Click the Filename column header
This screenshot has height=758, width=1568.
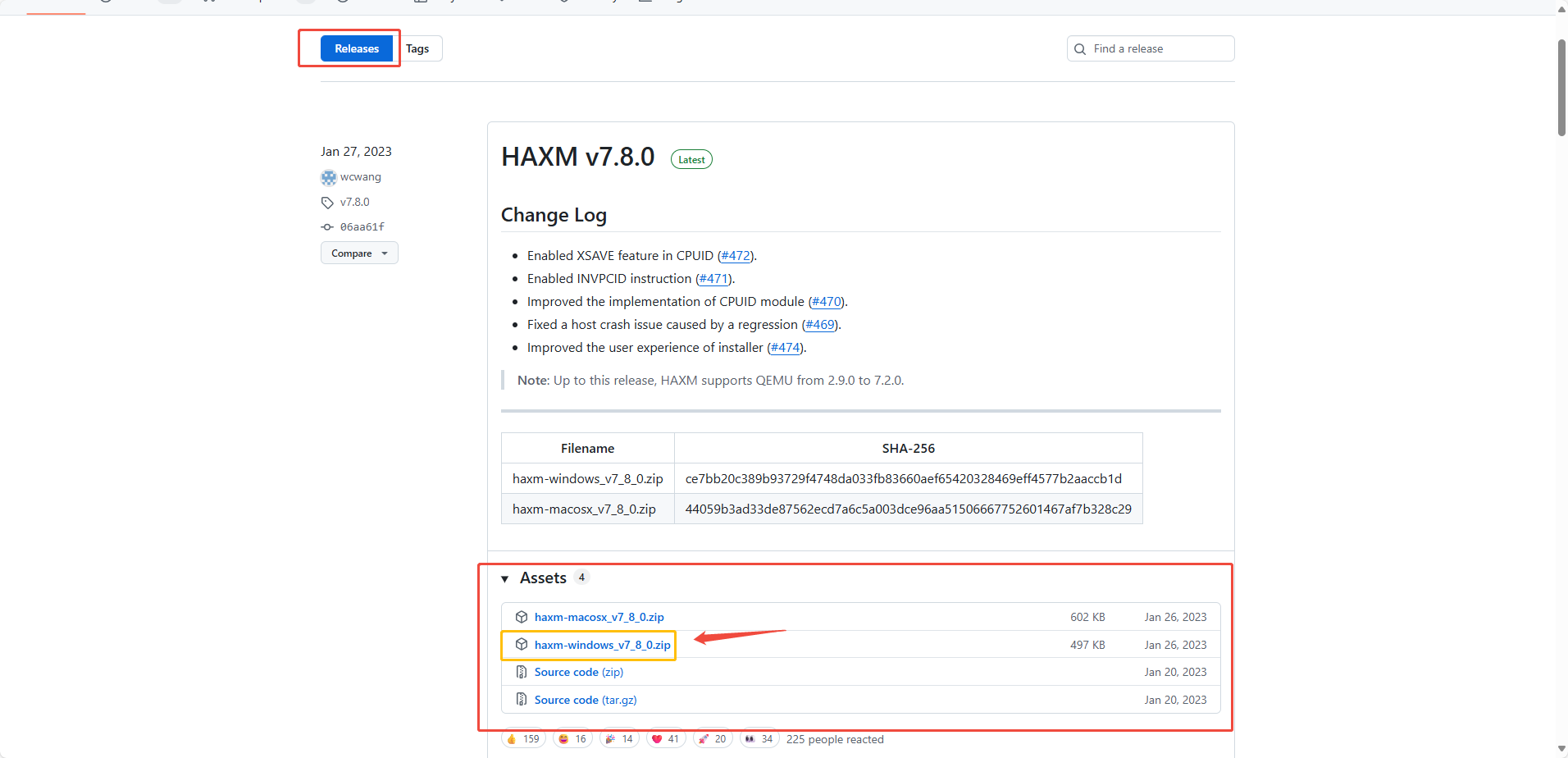pyautogui.click(x=587, y=449)
